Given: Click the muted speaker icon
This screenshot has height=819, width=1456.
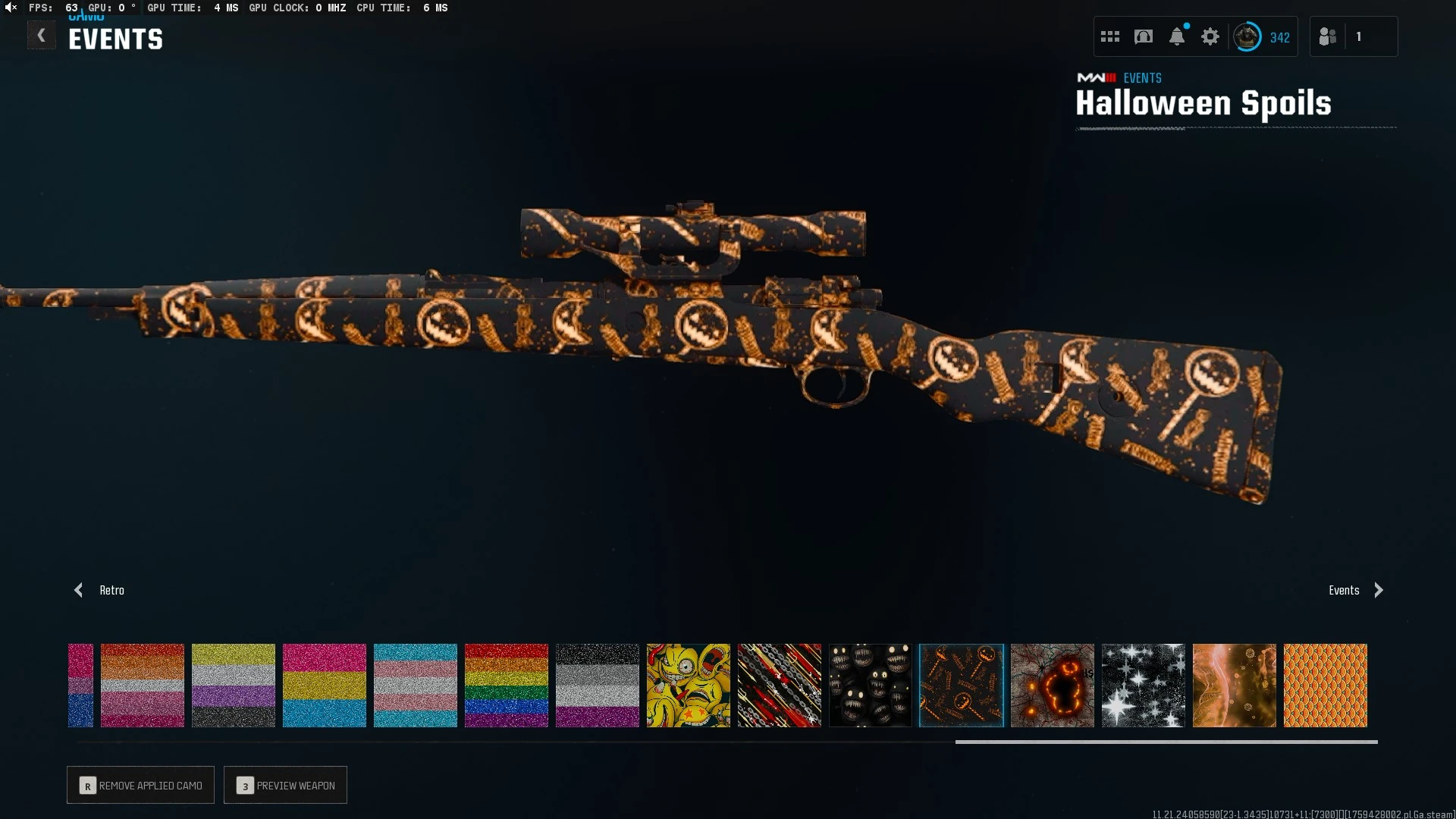Looking at the screenshot, I should pos(11,8).
